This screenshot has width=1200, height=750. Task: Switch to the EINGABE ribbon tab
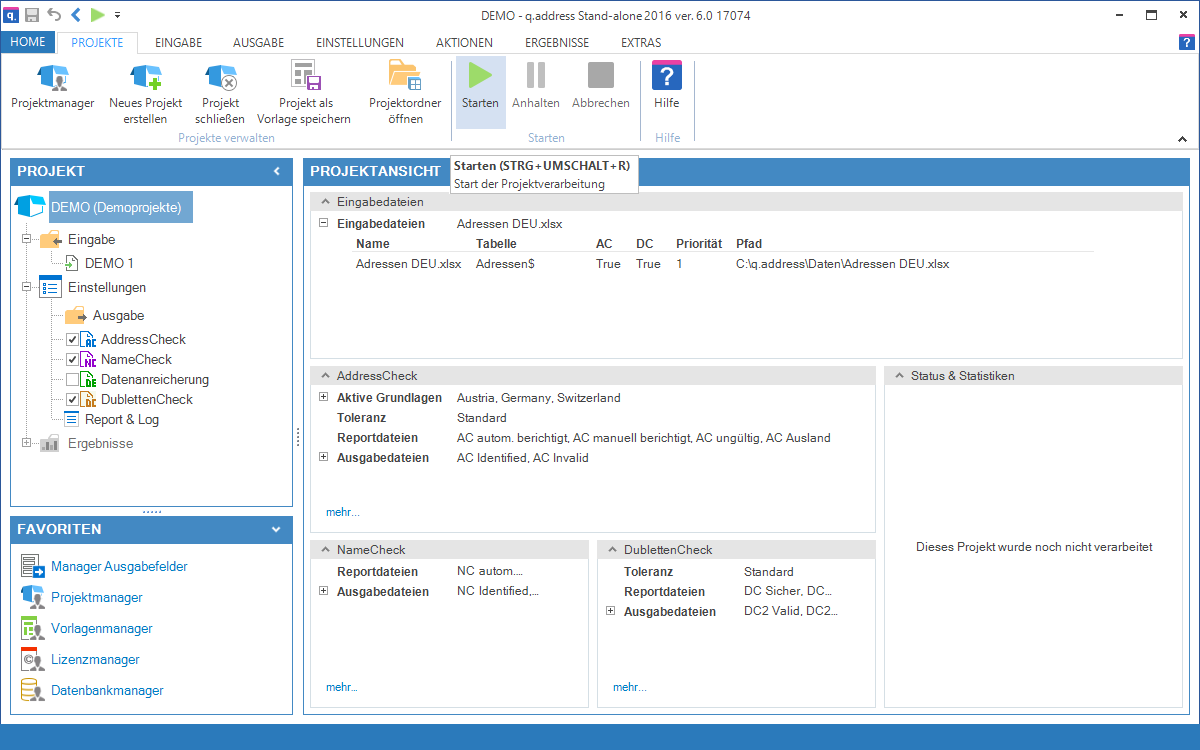179,43
